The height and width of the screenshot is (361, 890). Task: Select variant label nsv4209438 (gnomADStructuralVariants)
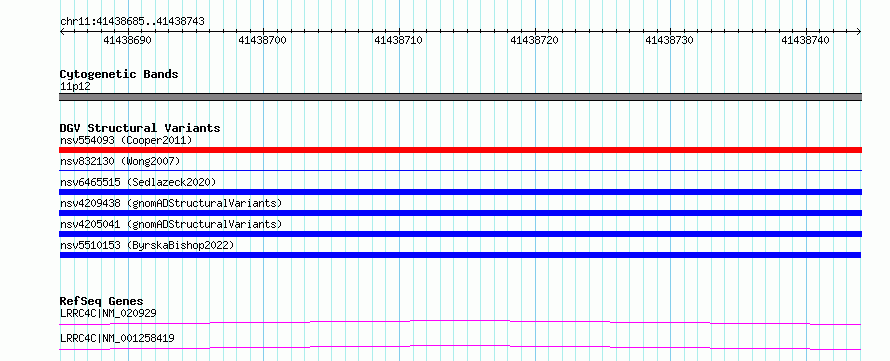pyautogui.click(x=171, y=203)
